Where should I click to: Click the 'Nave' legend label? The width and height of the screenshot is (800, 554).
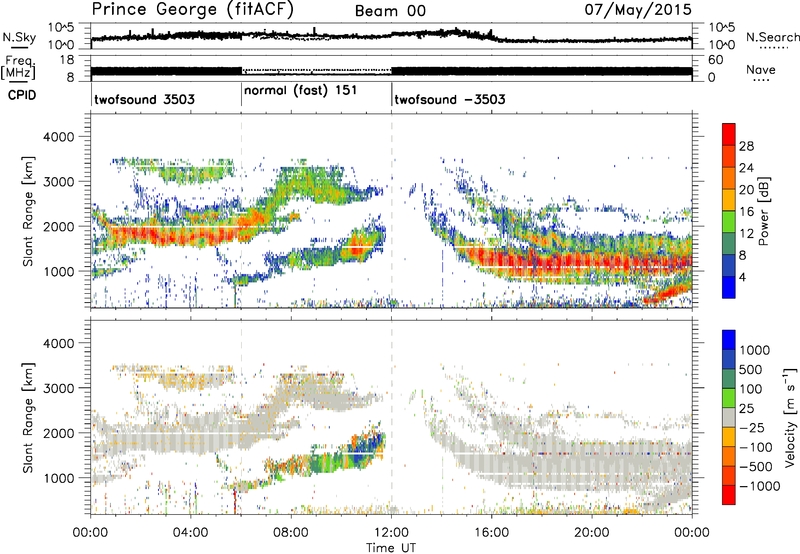tap(760, 69)
